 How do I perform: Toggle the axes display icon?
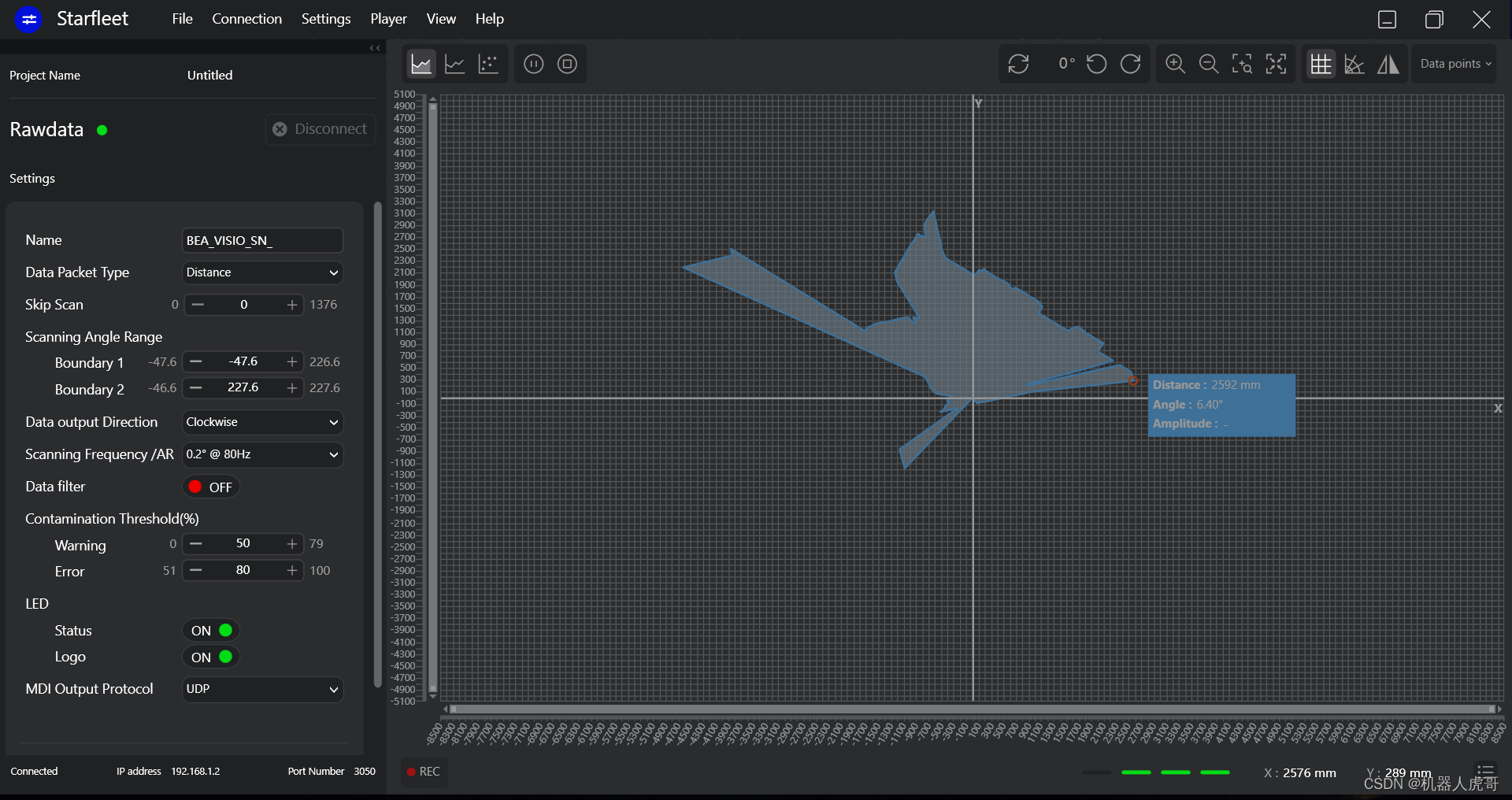1354,64
